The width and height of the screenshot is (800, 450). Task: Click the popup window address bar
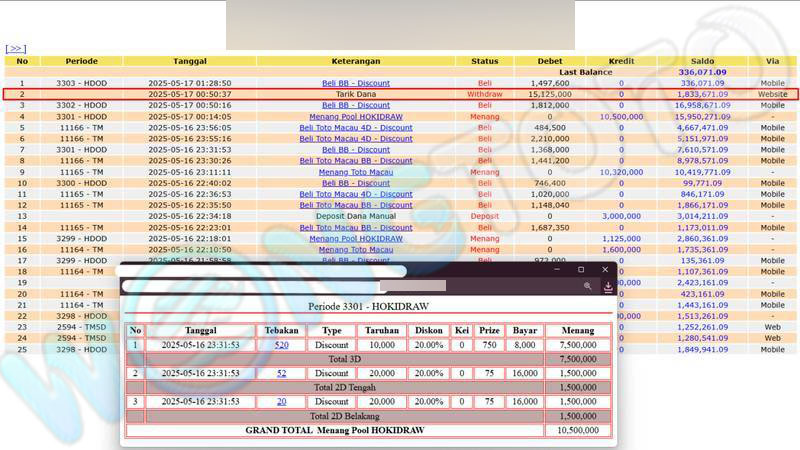pyautogui.click(x=350, y=286)
